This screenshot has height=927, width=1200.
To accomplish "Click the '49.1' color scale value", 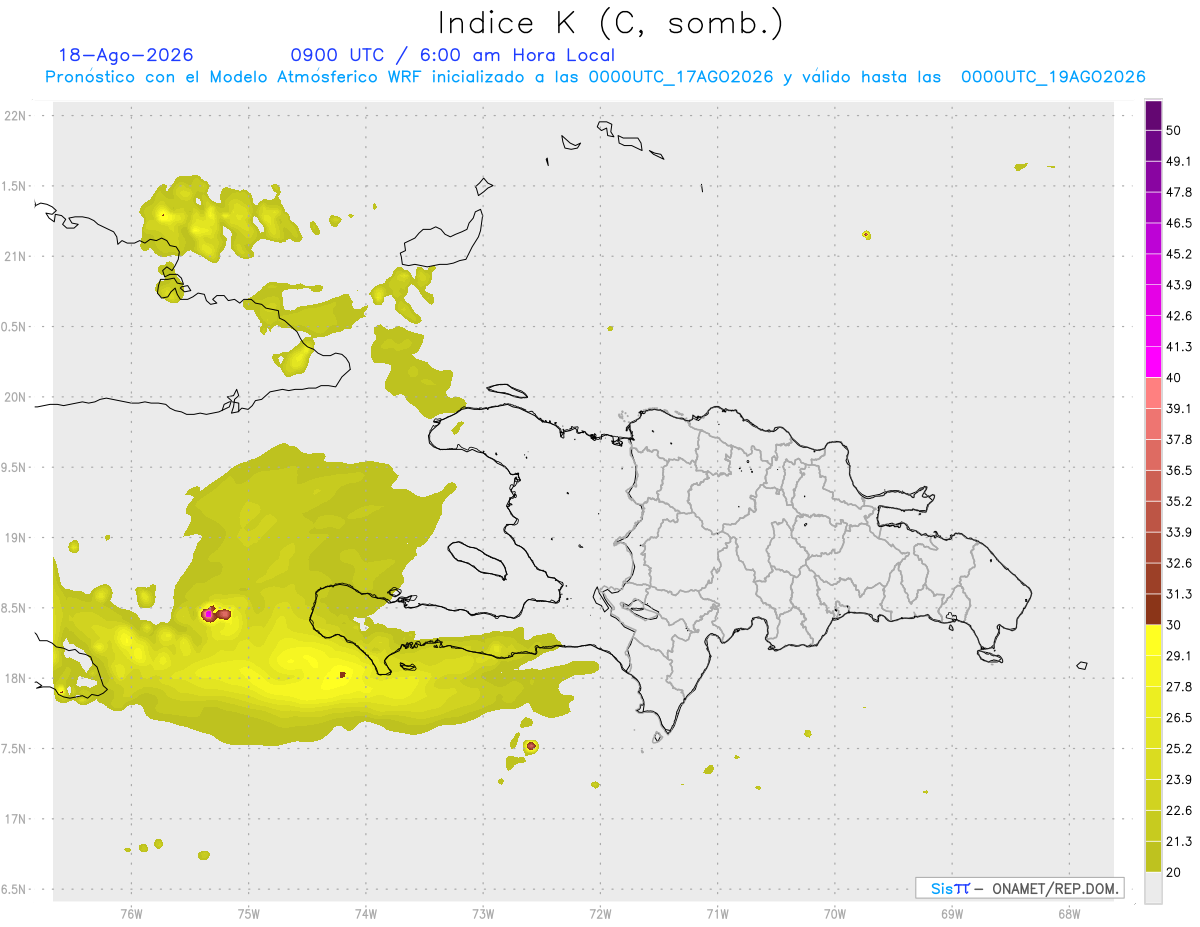I will point(1179,161).
